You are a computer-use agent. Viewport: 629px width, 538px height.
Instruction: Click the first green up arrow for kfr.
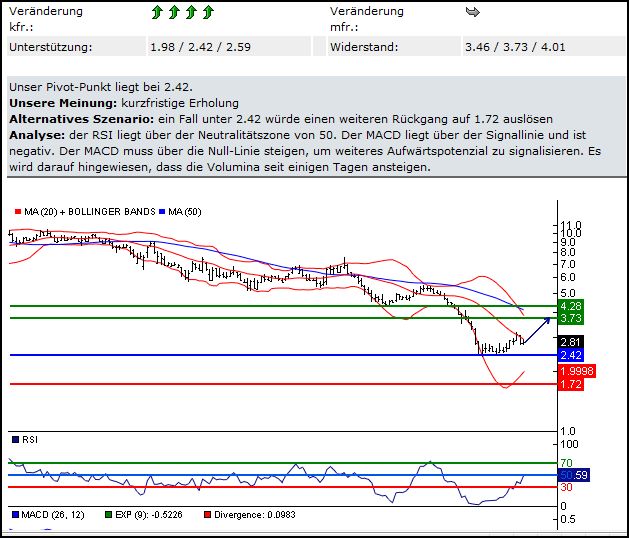coord(157,13)
